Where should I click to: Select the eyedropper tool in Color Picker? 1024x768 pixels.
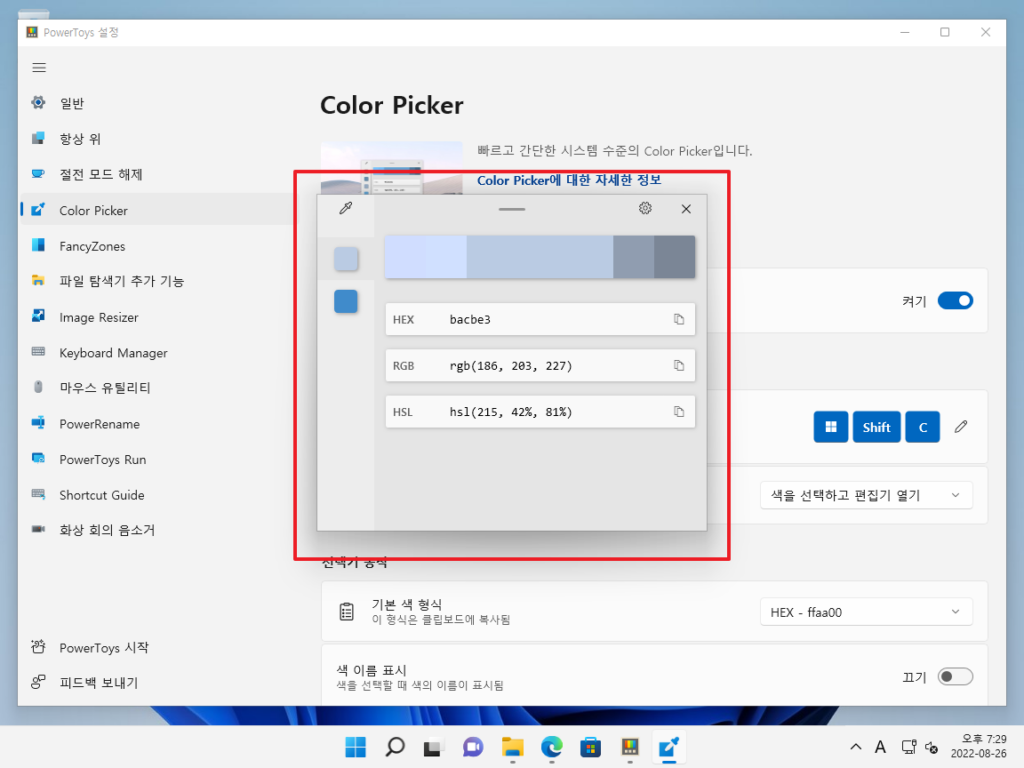point(346,208)
